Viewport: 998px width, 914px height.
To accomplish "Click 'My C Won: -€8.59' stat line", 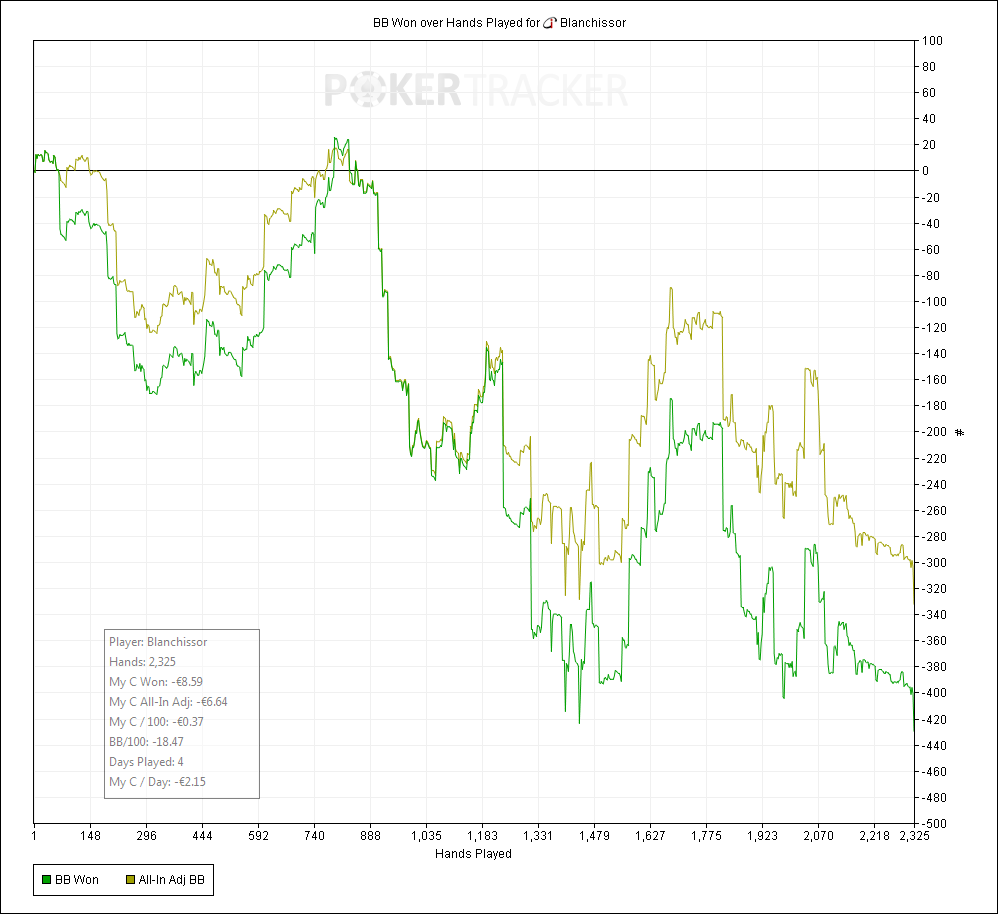I will pos(156,682).
